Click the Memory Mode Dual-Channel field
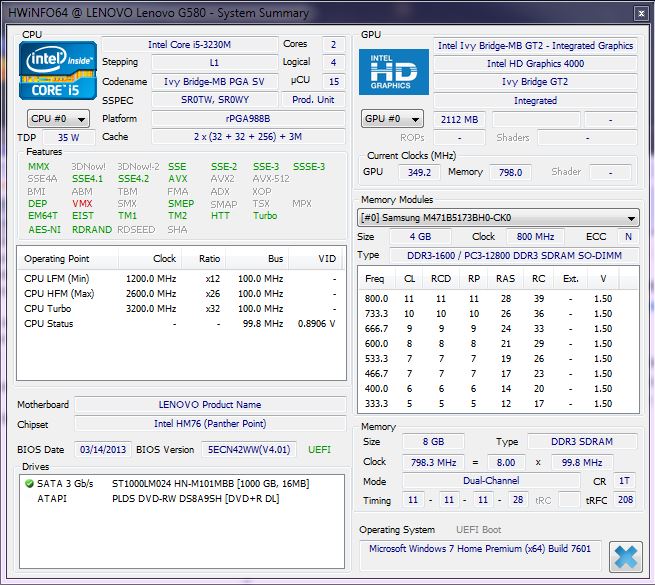The width and height of the screenshot is (655, 585). 491,481
